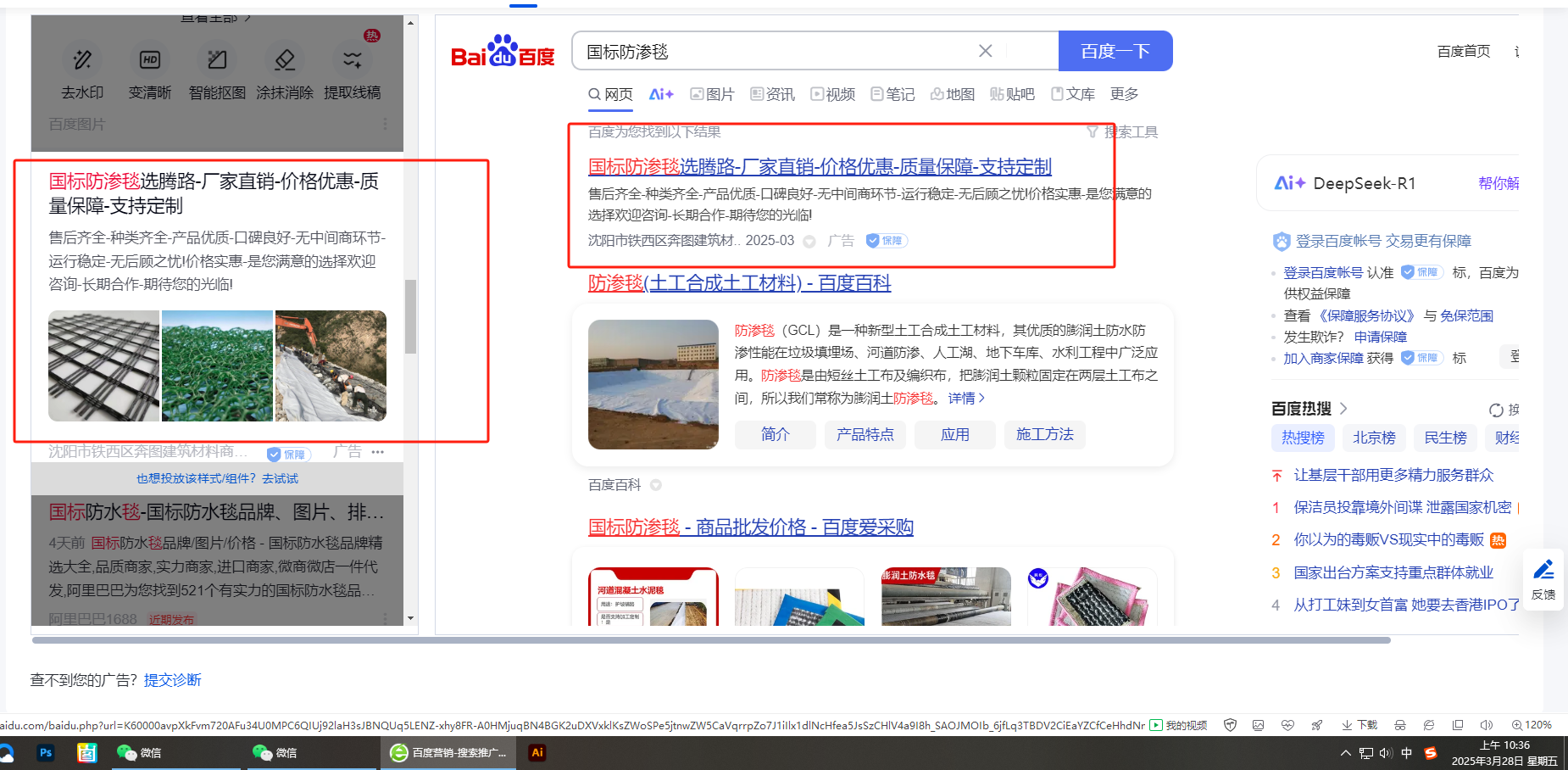The height and width of the screenshot is (770, 1568).
Task: Click the 反馈 feedback button
Action: 1543,579
